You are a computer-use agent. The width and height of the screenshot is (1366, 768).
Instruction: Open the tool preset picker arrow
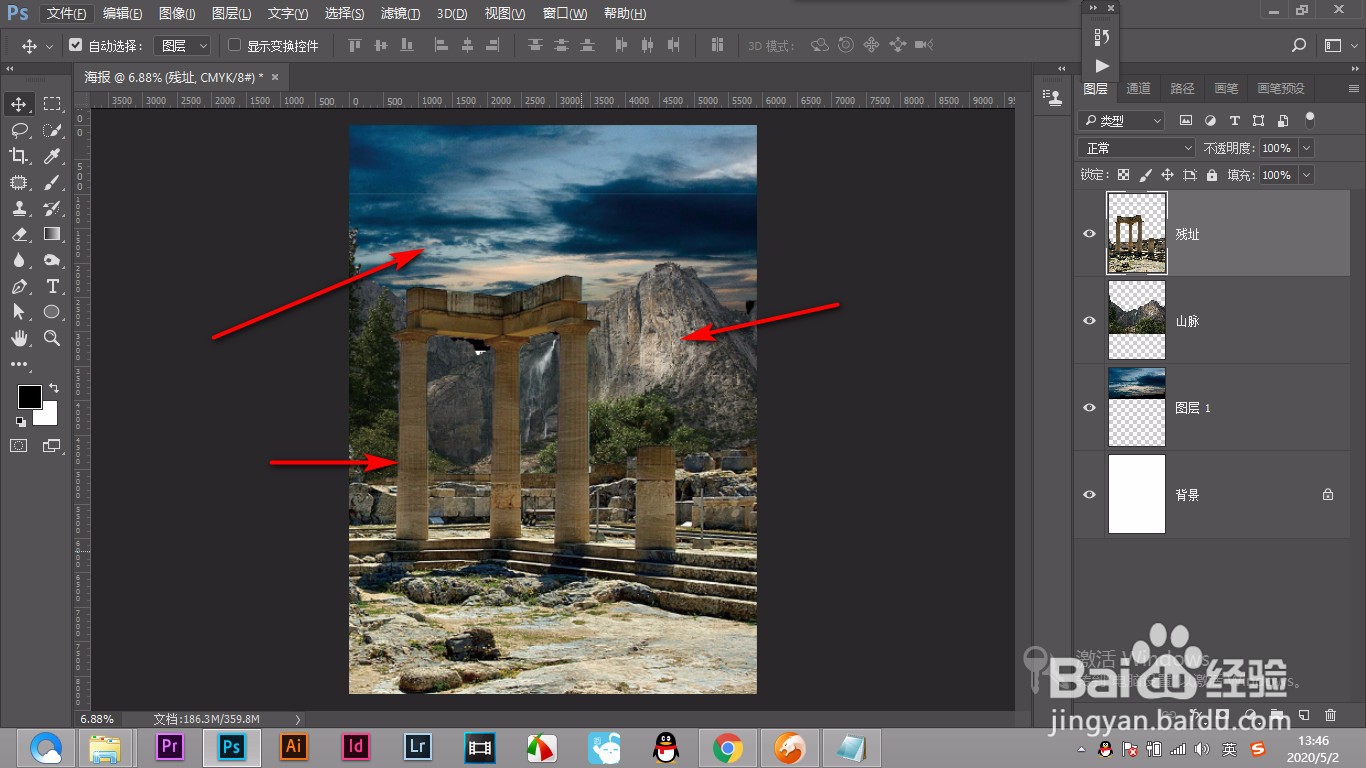click(50, 46)
